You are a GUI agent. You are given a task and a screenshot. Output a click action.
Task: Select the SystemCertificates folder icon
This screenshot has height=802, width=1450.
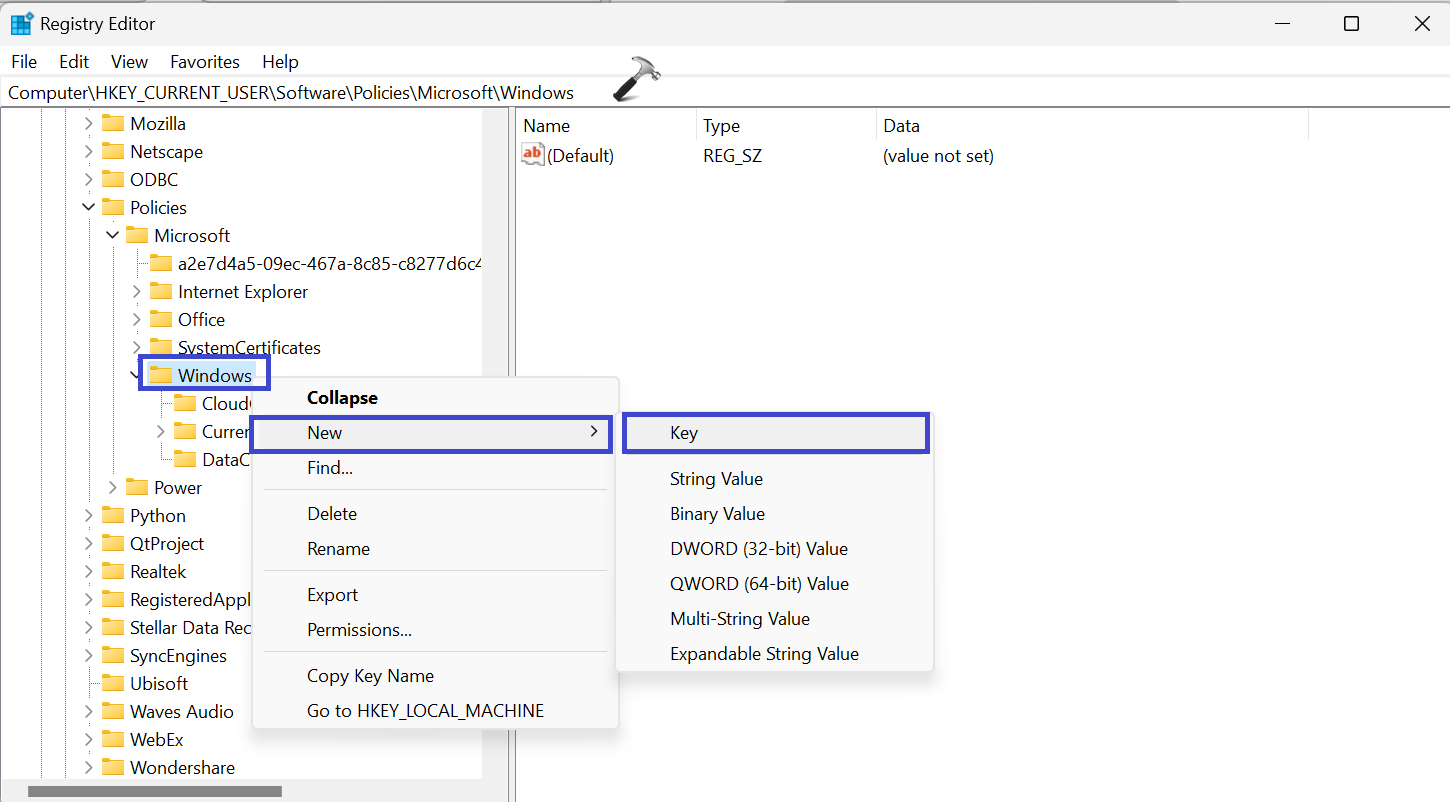(161, 348)
